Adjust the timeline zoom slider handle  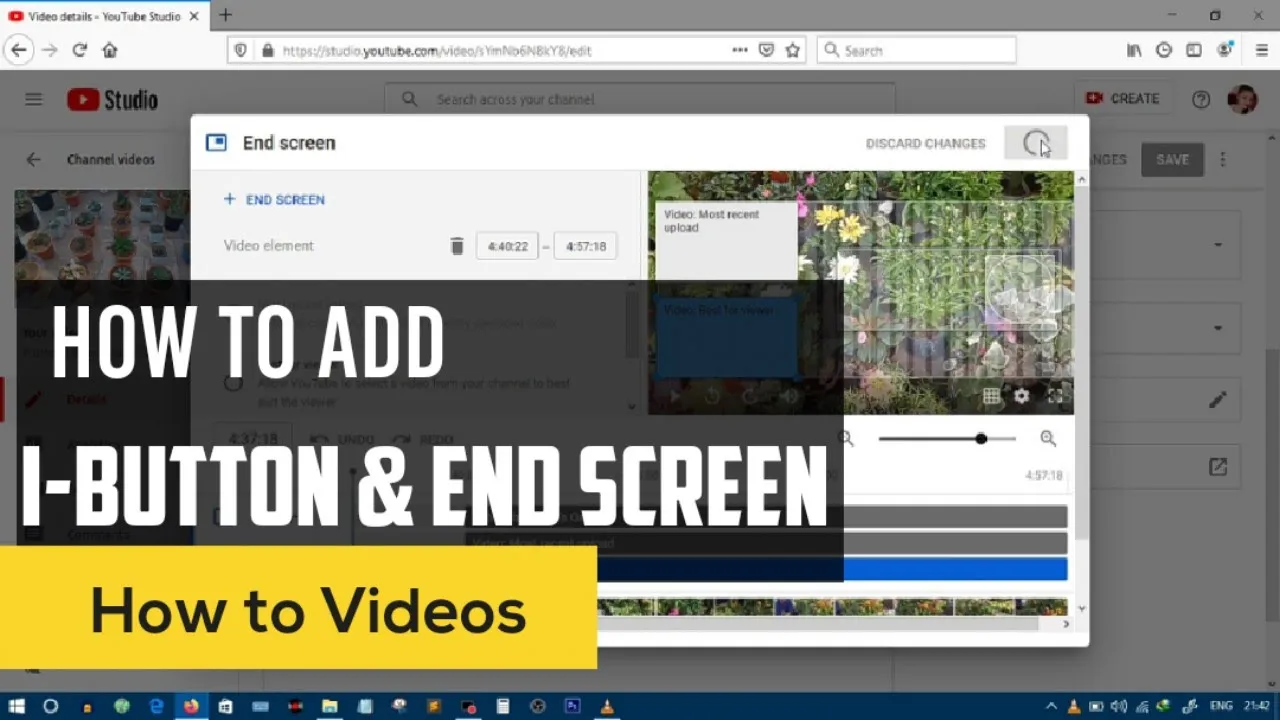981,438
